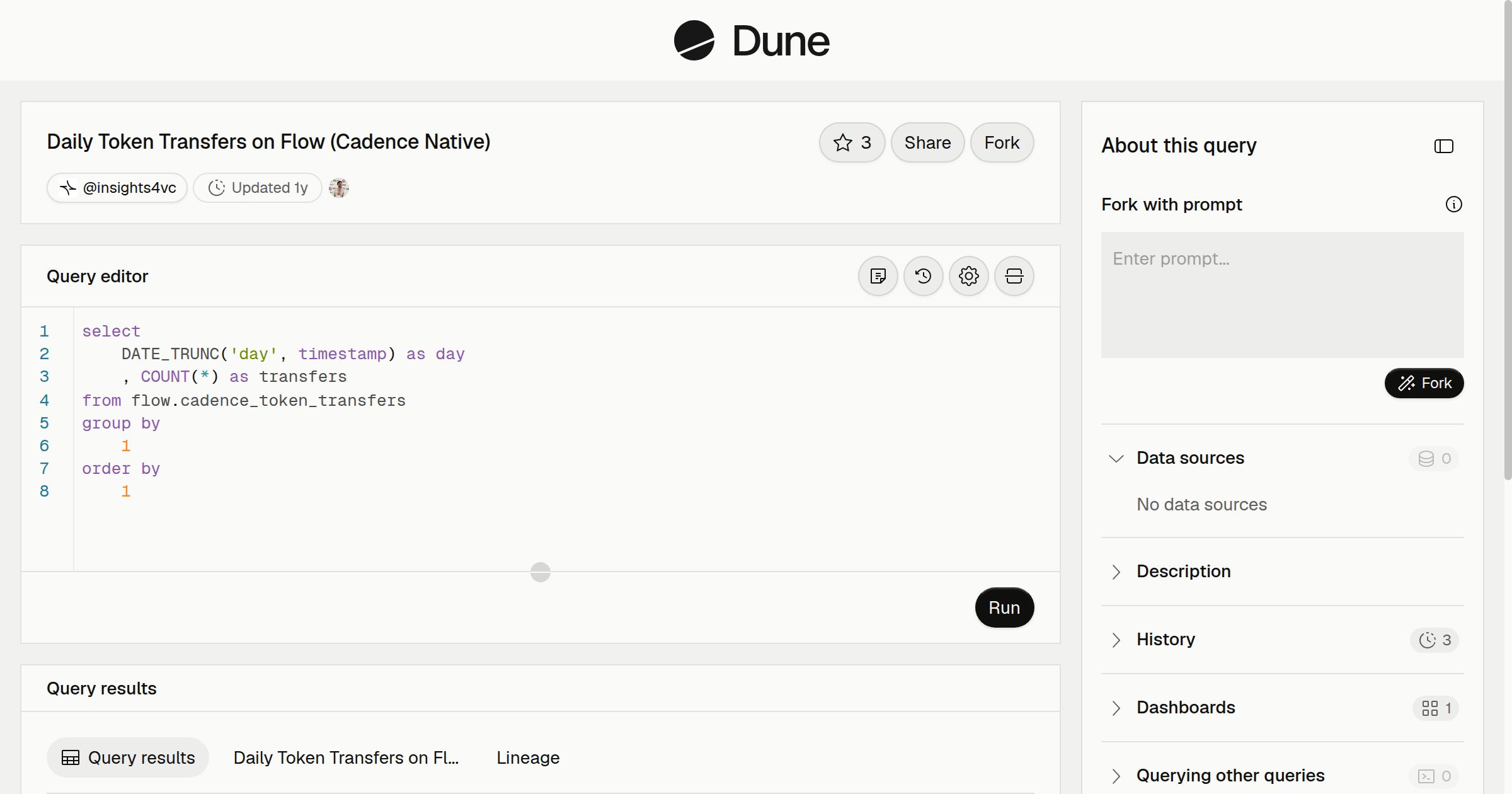Star this query
Image resolution: width=1512 pixels, height=794 pixels.
click(x=852, y=142)
